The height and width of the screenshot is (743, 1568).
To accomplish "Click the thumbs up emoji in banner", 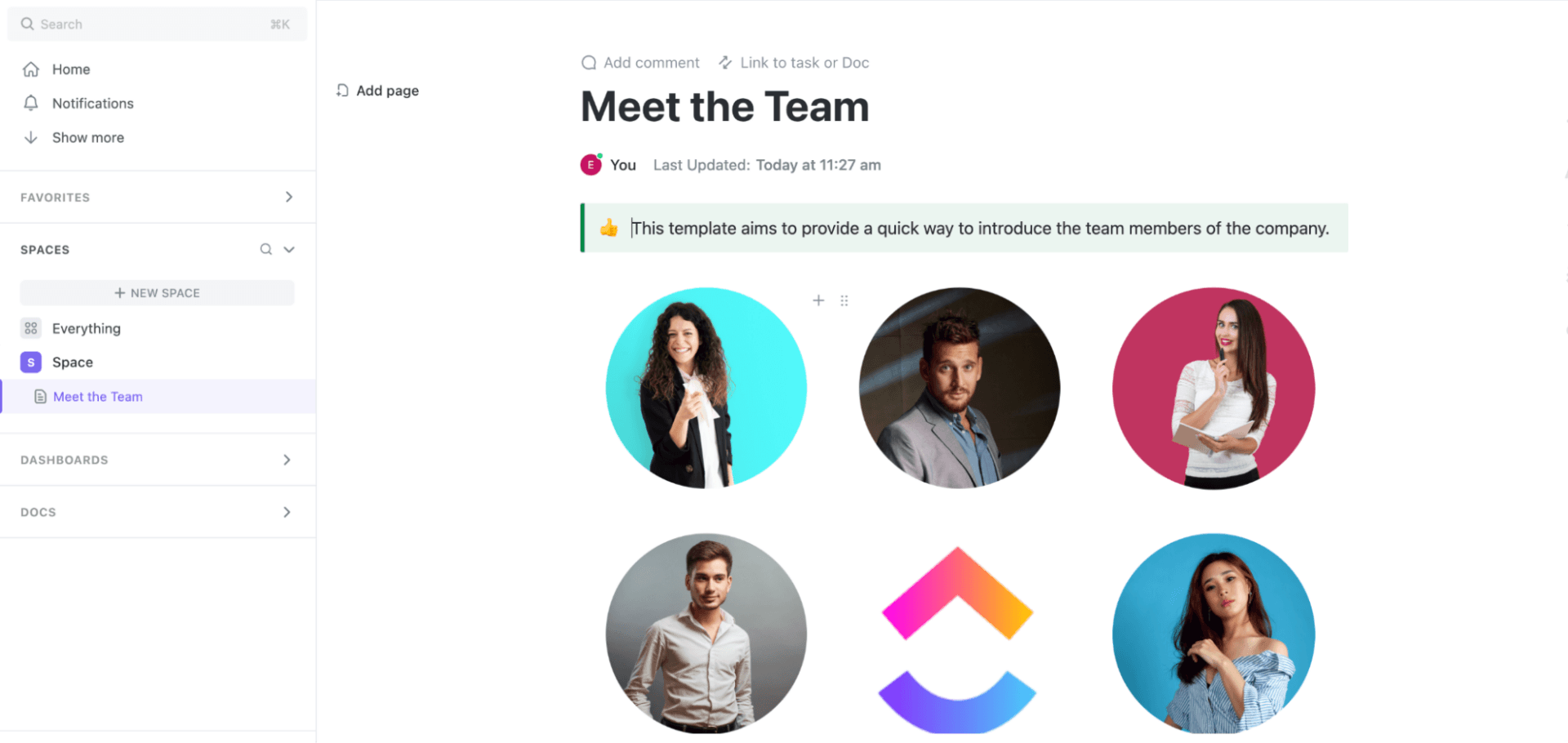I will 608,228.
